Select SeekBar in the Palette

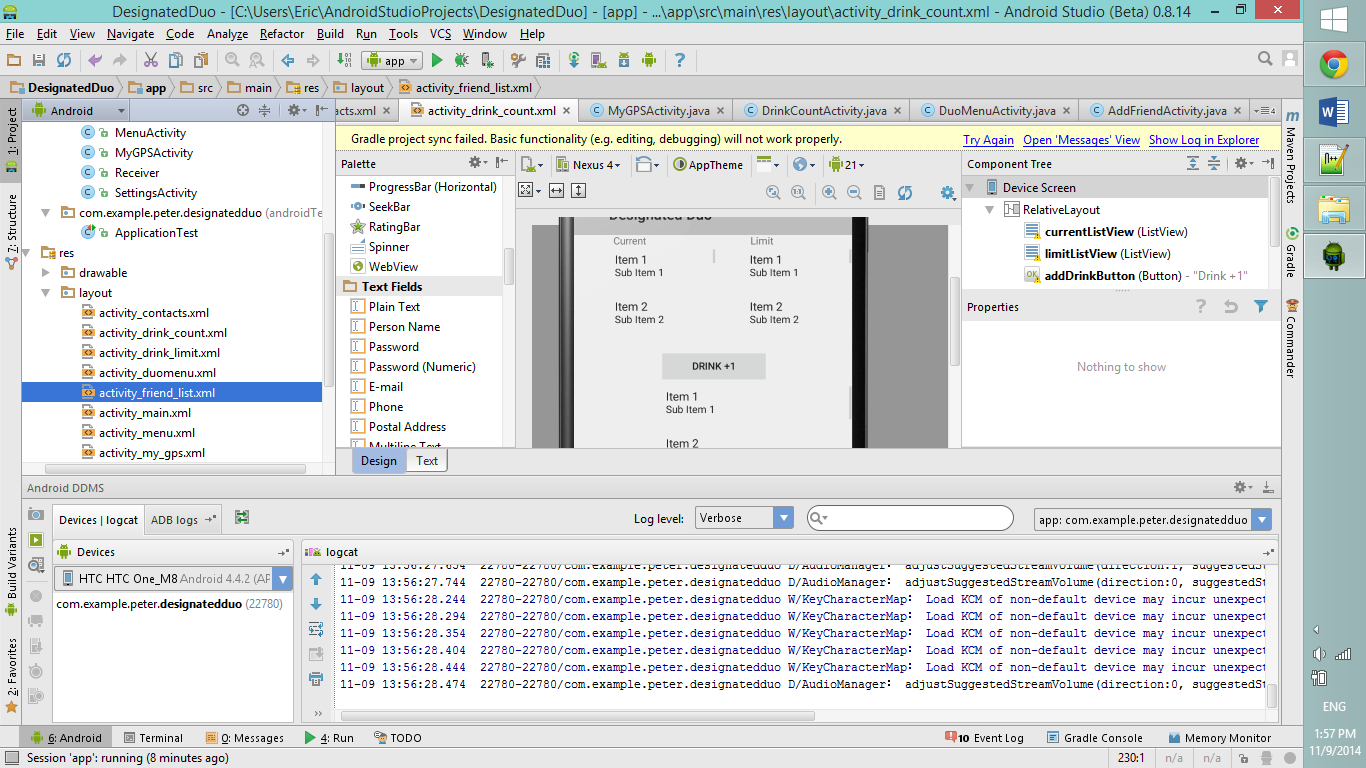[x=389, y=207]
